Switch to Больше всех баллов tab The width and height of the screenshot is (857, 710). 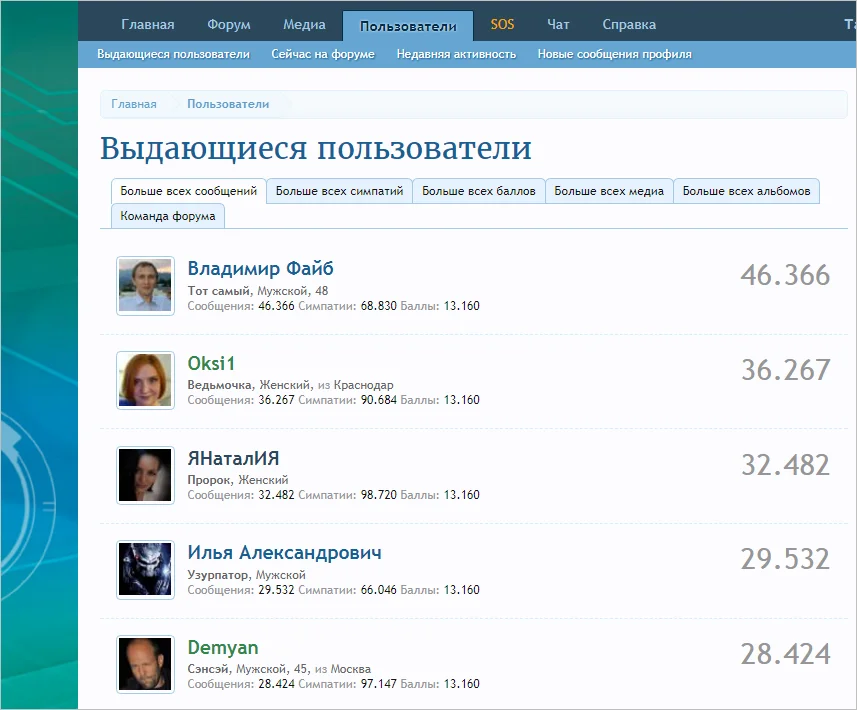[479, 191]
